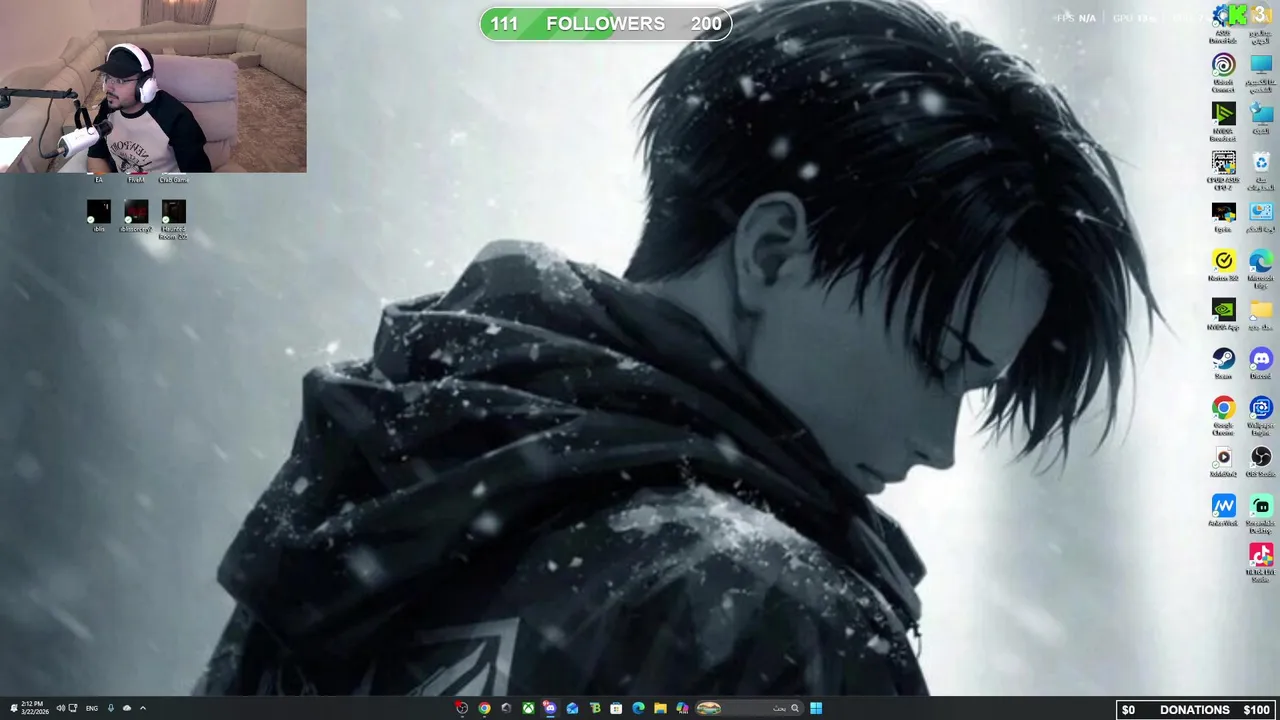Select the Microsoft Edge desktop icon
The width and height of the screenshot is (1280, 720).
click(x=1260, y=268)
